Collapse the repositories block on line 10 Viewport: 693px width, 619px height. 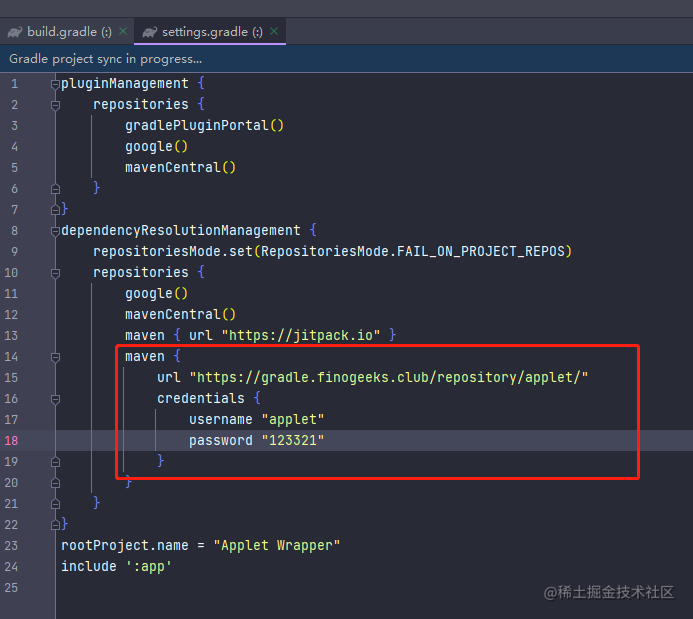tap(55, 273)
